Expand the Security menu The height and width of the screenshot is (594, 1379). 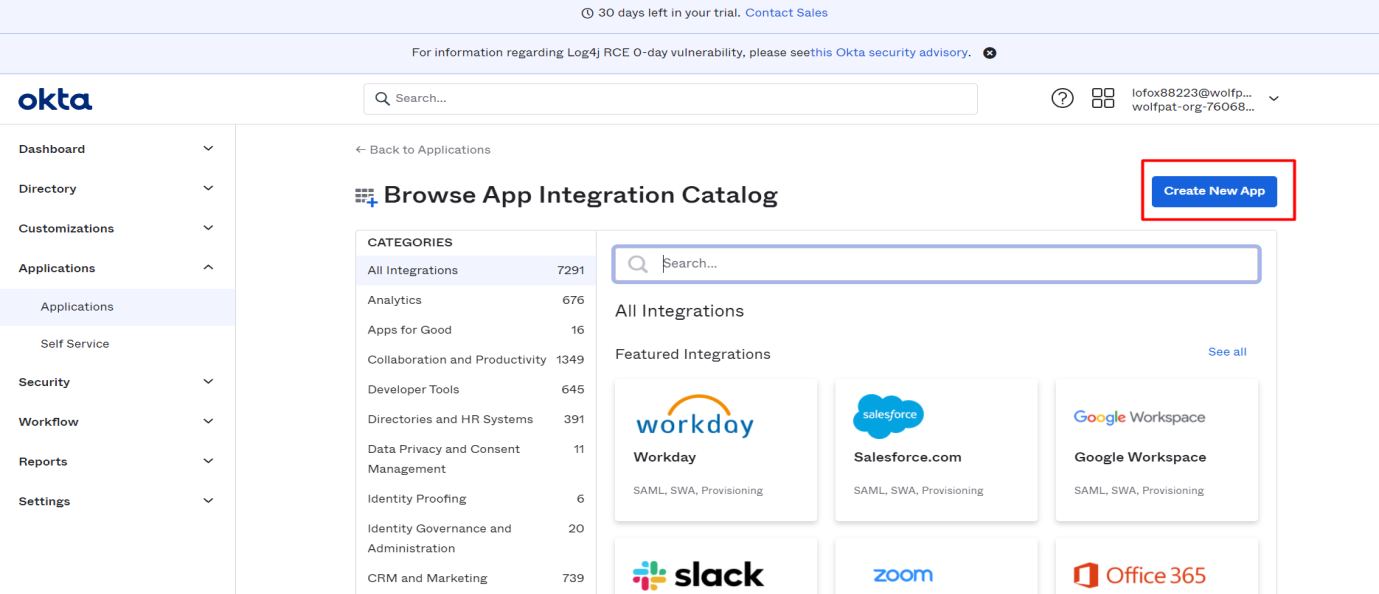point(117,382)
